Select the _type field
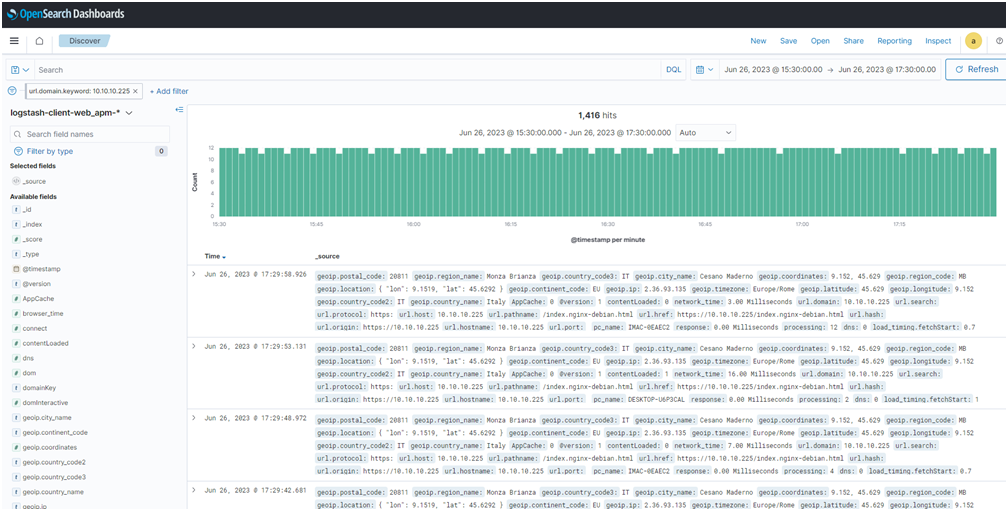The image size is (1008, 511). point(31,255)
